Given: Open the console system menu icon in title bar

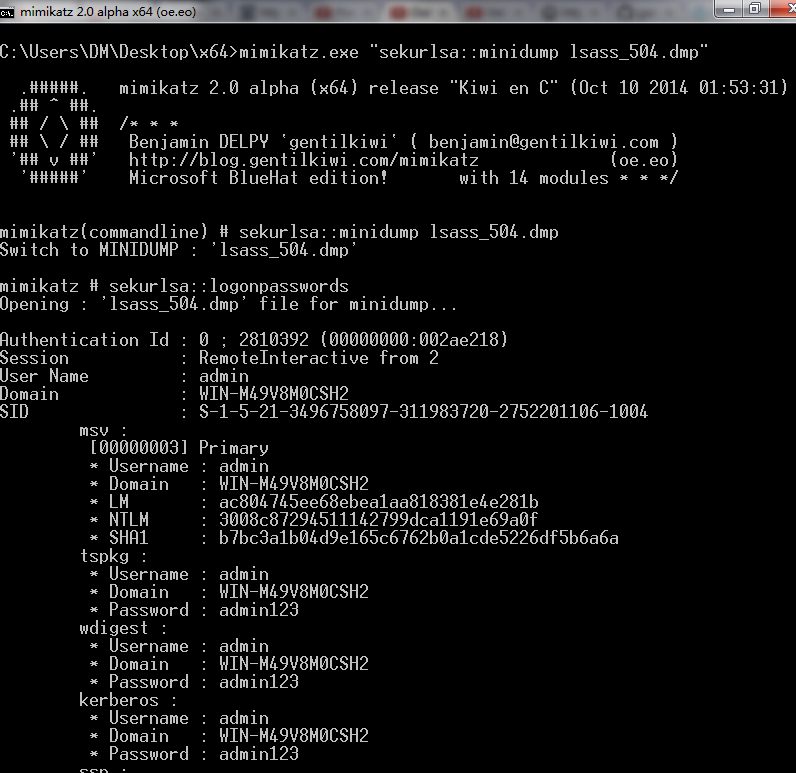Looking at the screenshot, I should (7, 12).
